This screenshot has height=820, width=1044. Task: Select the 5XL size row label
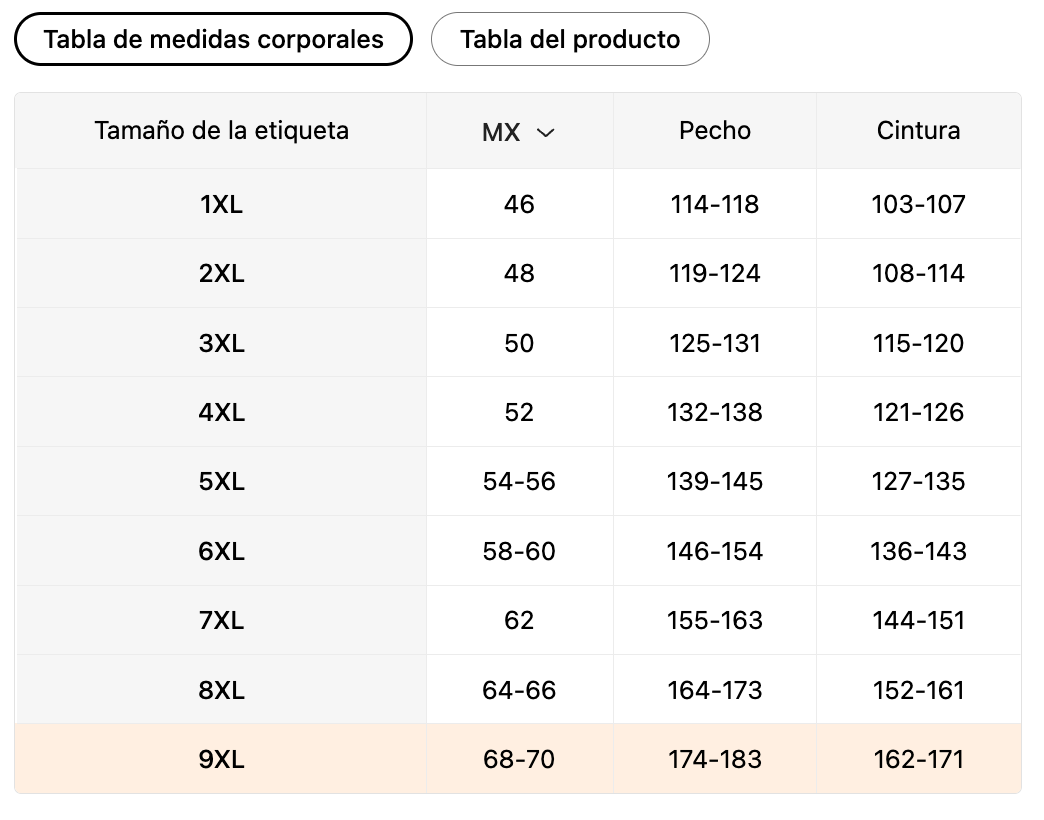[x=221, y=482]
